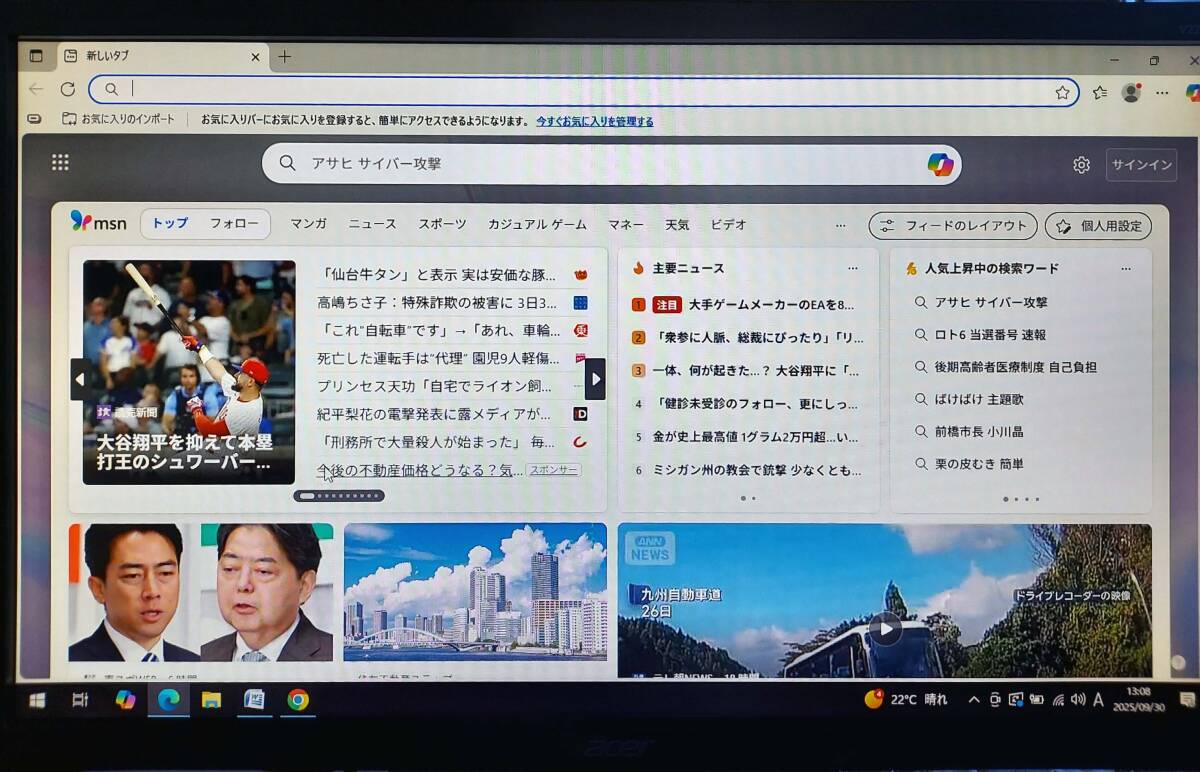The image size is (1200, 772).
Task: Open the Copilot icon in the search bar
Action: coord(938,163)
